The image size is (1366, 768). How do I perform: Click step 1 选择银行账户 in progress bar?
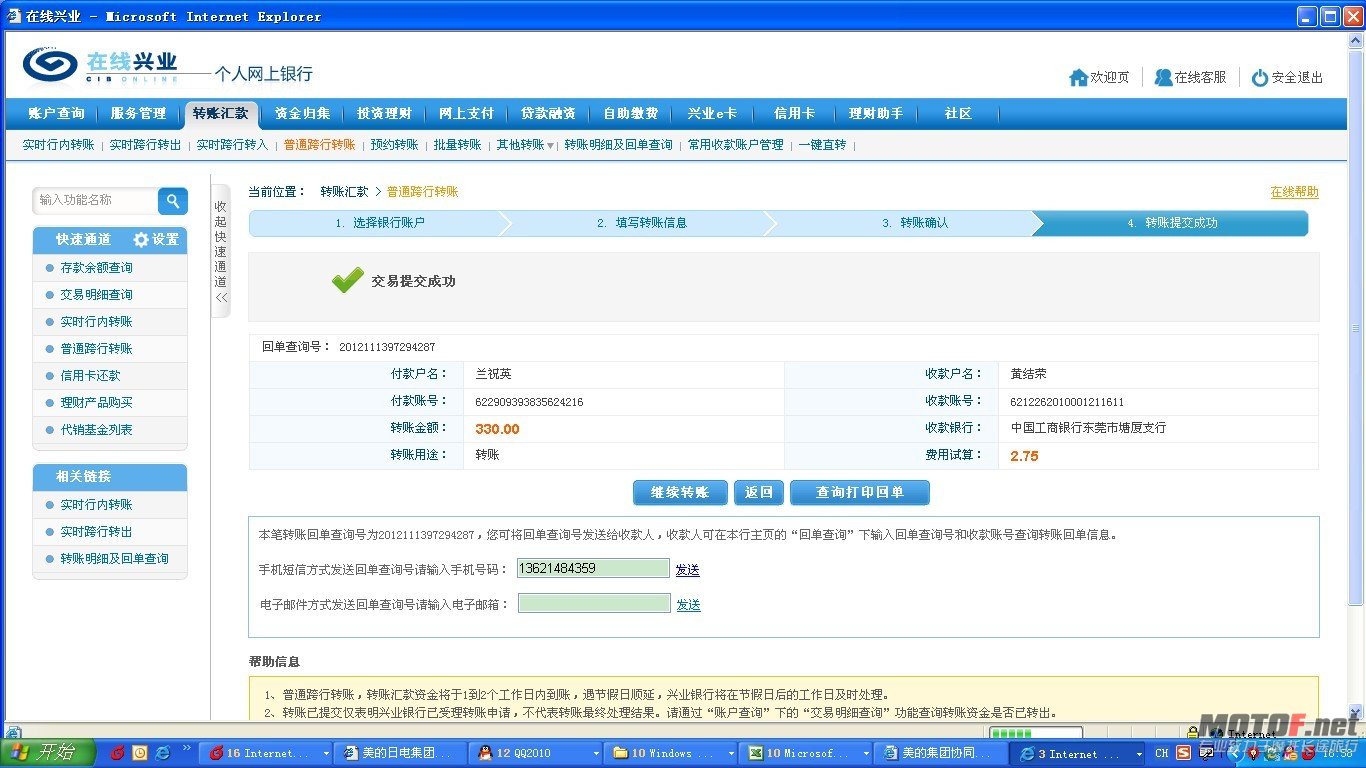pyautogui.click(x=380, y=223)
